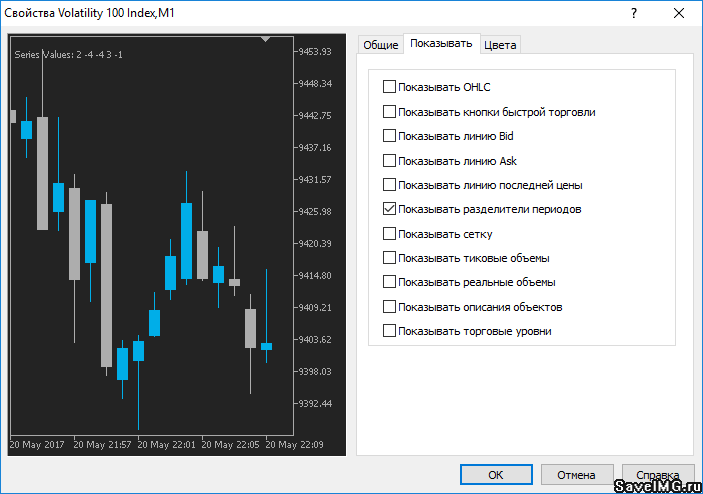Toggle Показывать тиковые объемы checkbox
Viewport: 703px width, 494px height.
click(x=390, y=258)
